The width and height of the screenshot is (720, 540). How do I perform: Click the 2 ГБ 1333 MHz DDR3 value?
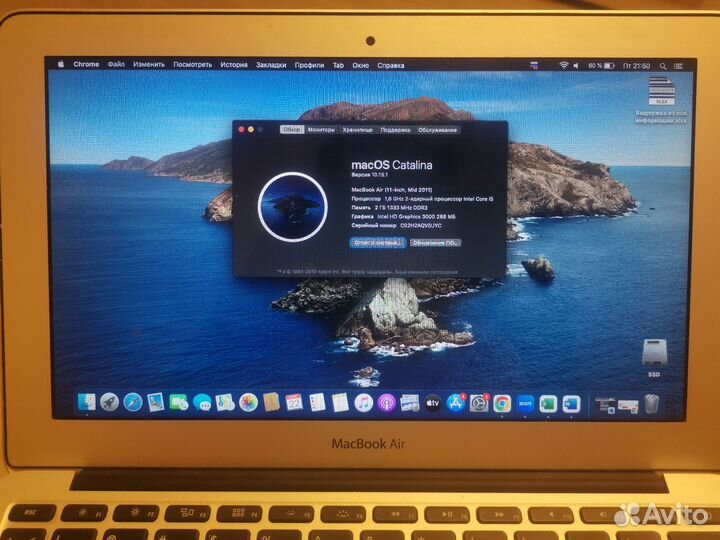tap(401, 208)
